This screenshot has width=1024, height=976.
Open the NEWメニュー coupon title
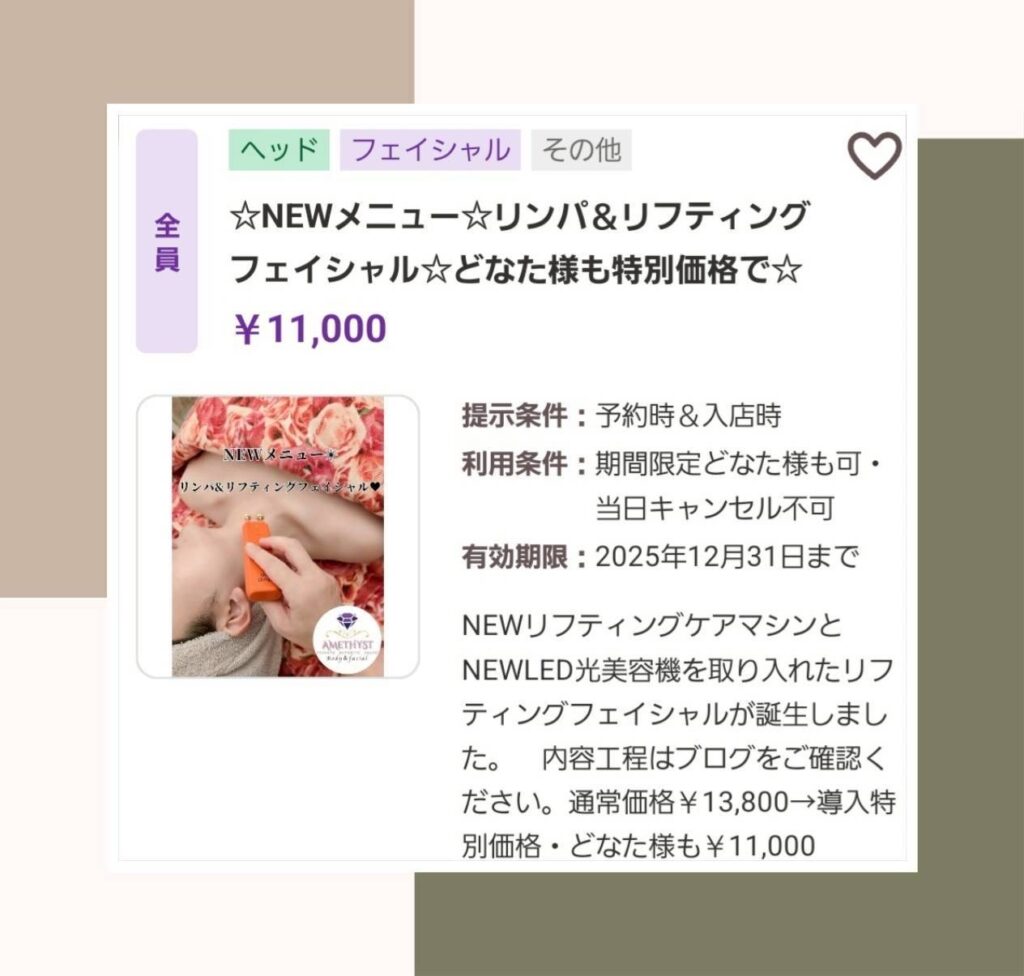[x=519, y=242]
